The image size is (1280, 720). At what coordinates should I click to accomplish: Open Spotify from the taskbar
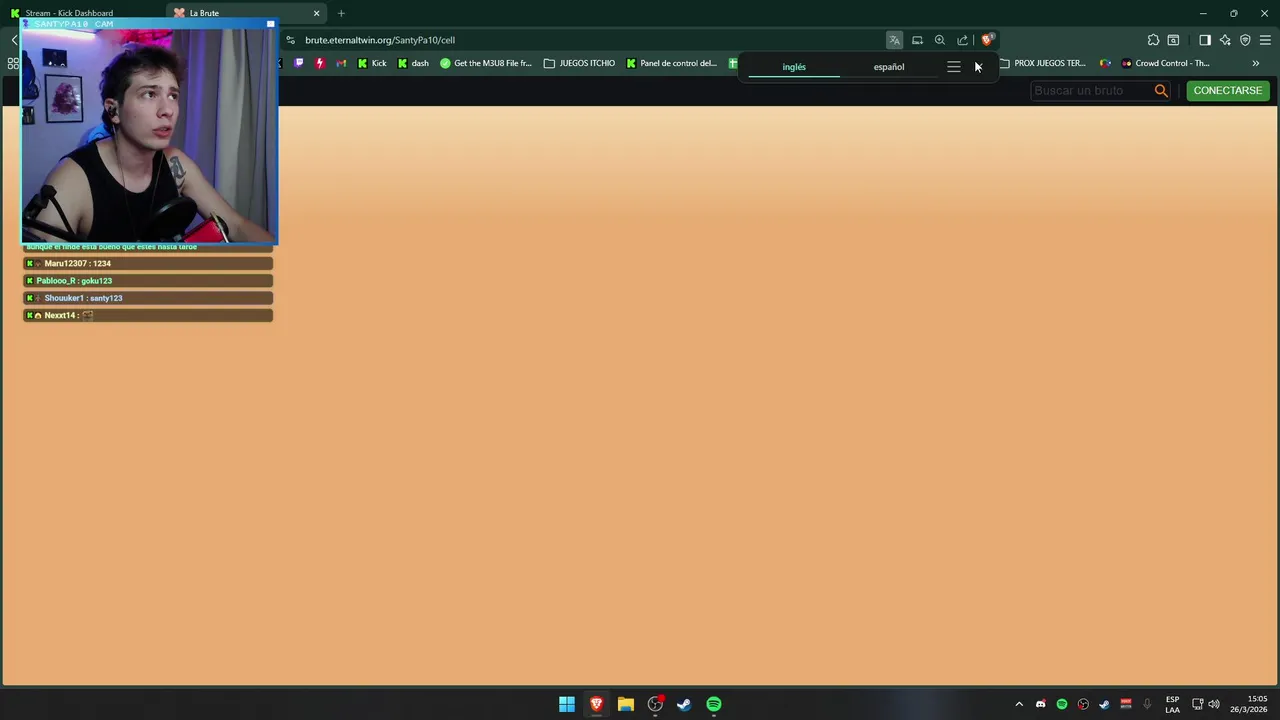click(714, 704)
